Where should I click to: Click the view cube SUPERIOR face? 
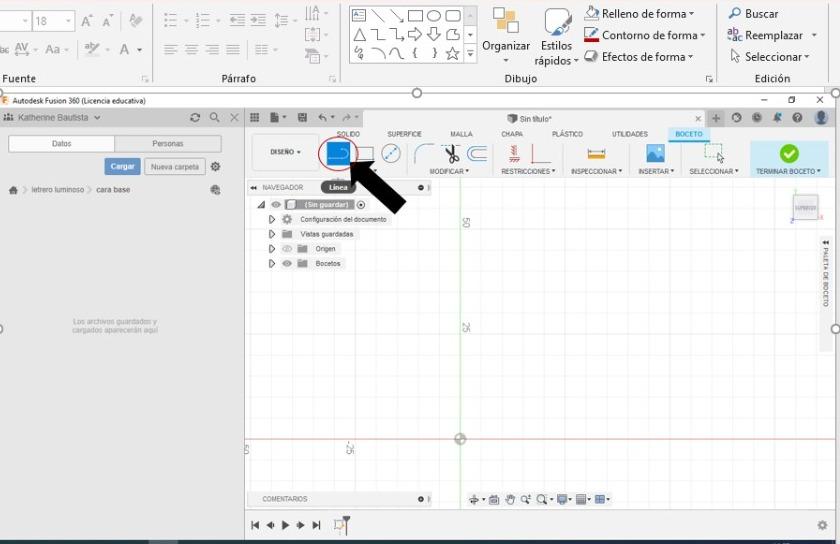click(805, 207)
